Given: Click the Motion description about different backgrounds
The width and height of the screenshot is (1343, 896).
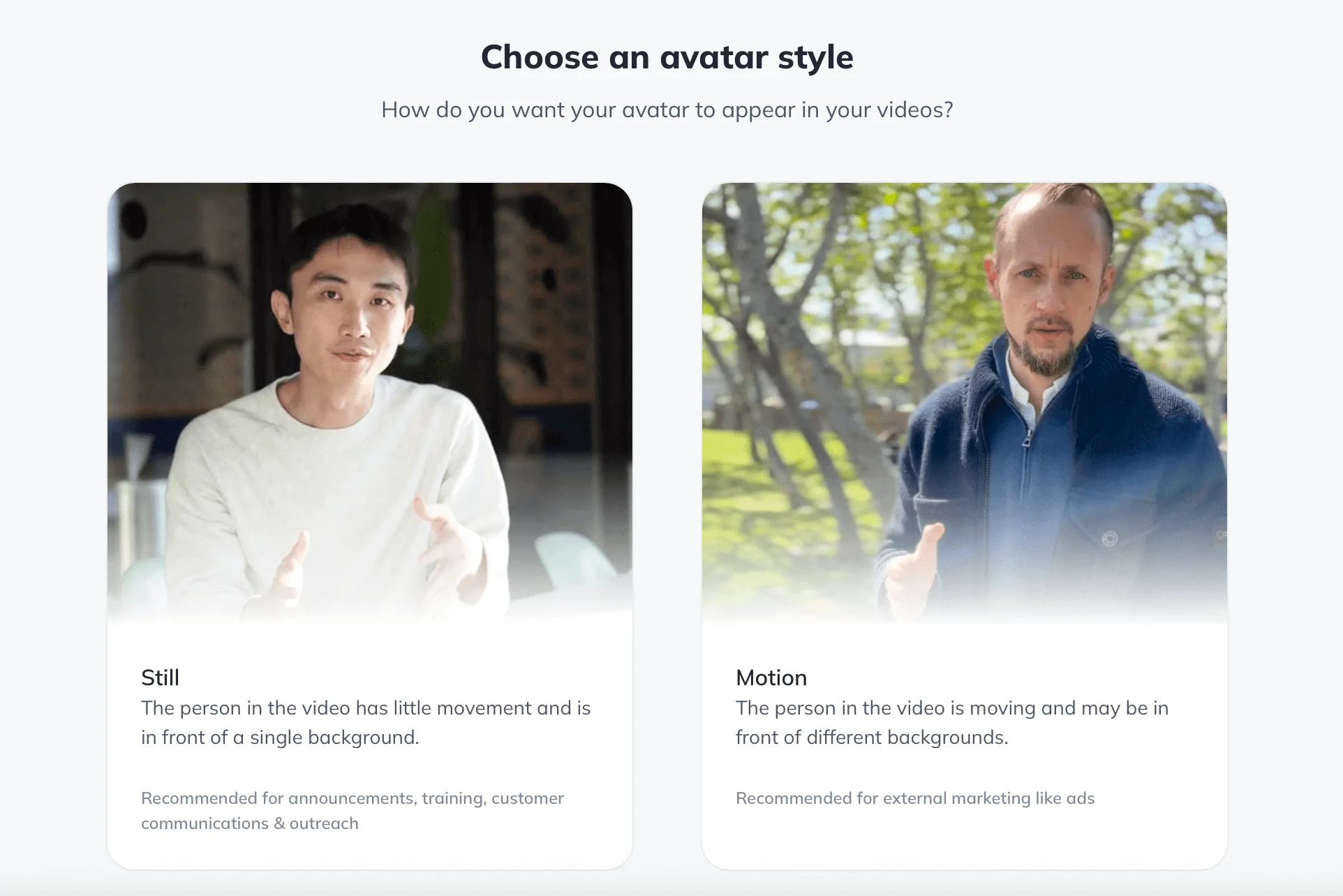Looking at the screenshot, I should pos(952,723).
